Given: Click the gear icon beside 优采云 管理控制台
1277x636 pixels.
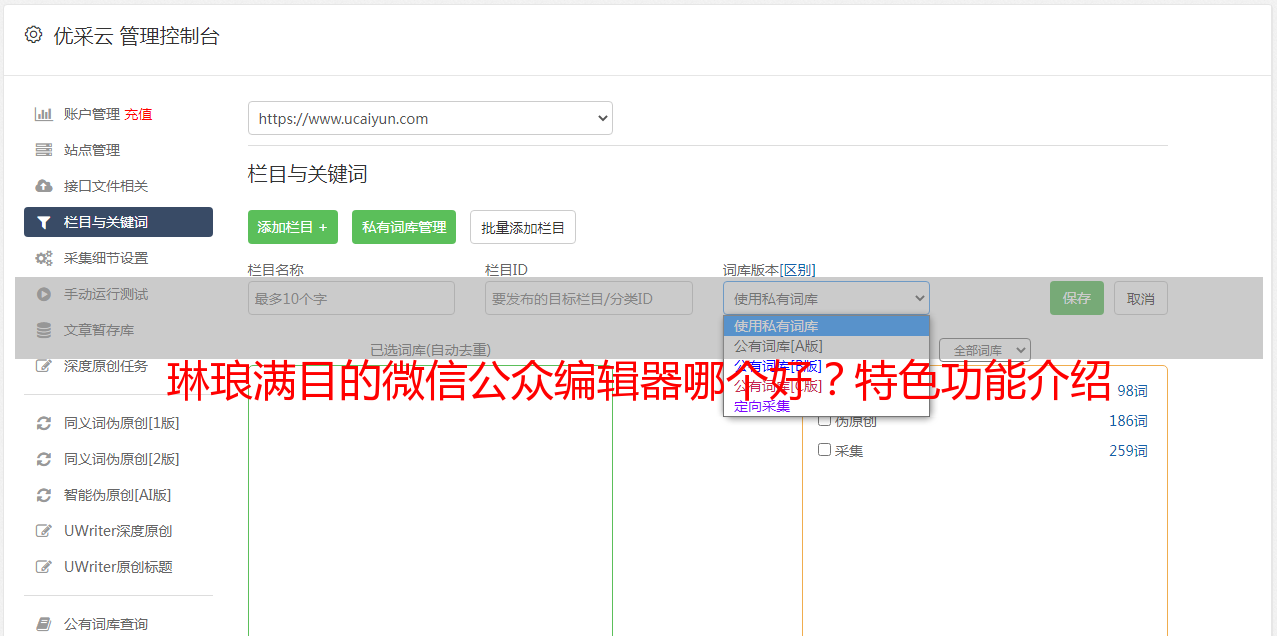Looking at the screenshot, I should click(x=33, y=35).
